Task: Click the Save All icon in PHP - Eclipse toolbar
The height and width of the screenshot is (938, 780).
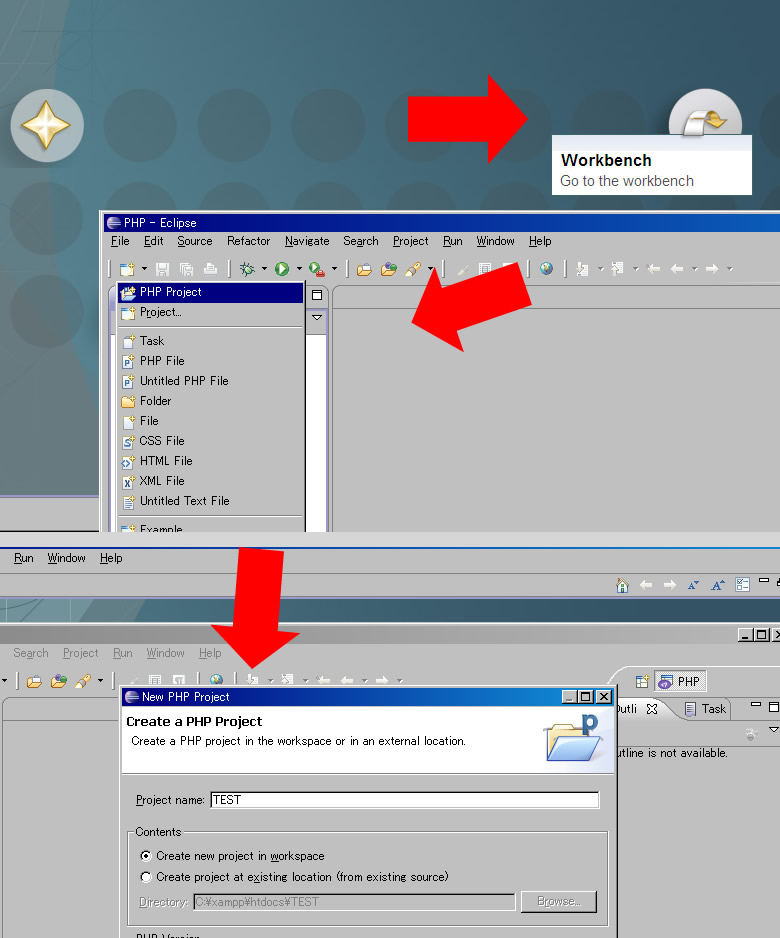Action: (x=187, y=269)
